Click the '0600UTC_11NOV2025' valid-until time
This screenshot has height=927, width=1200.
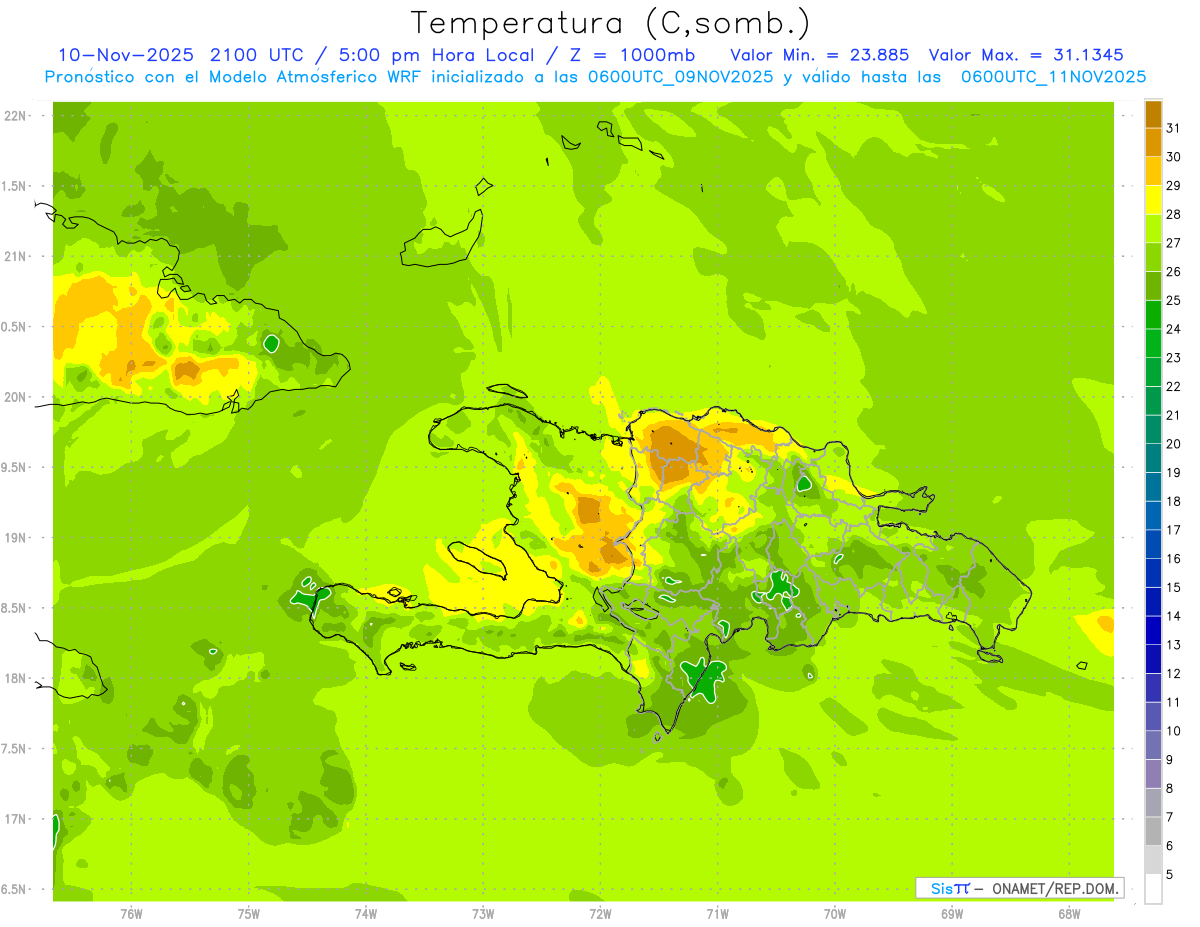(x=1053, y=76)
